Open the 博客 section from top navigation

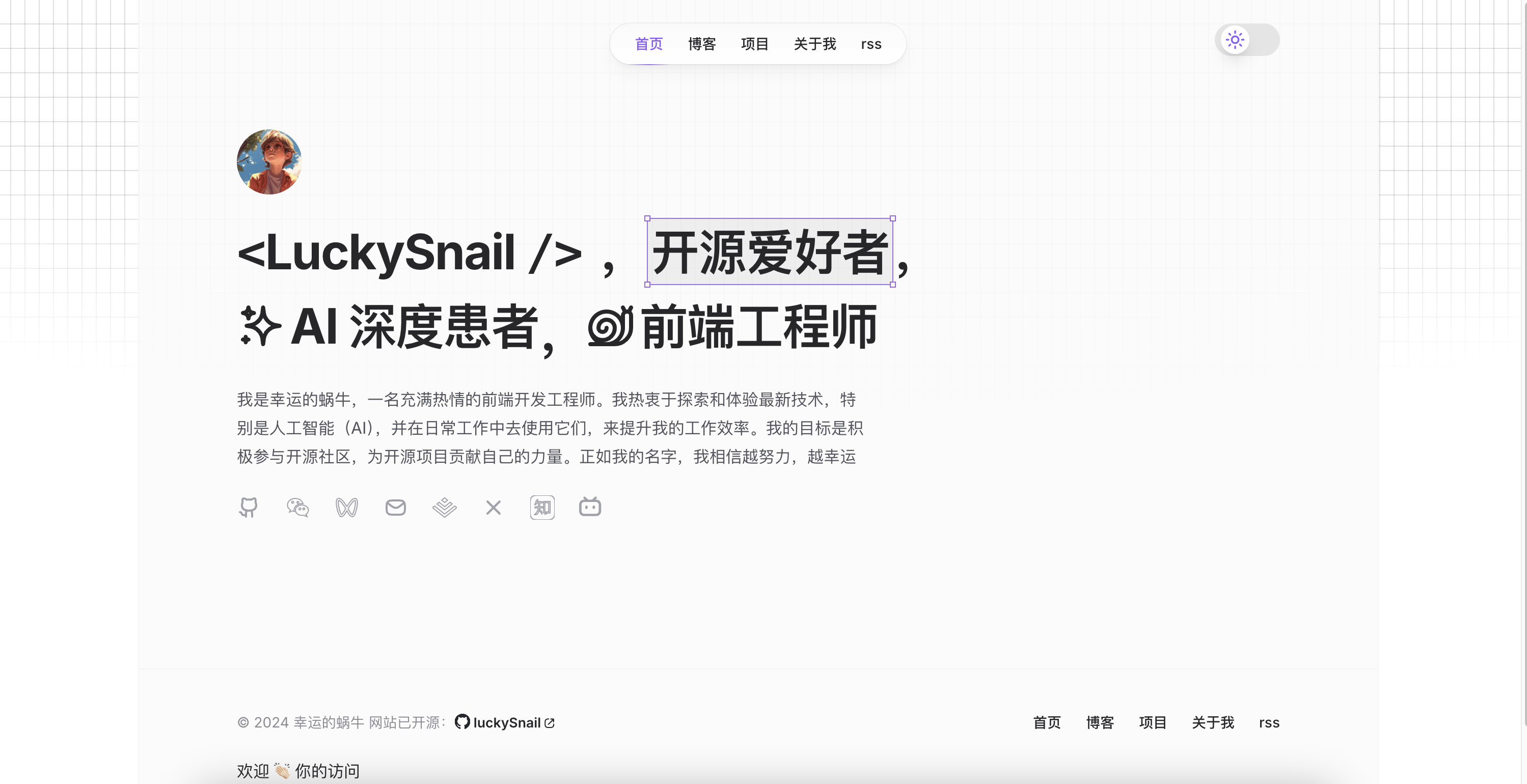coord(701,43)
